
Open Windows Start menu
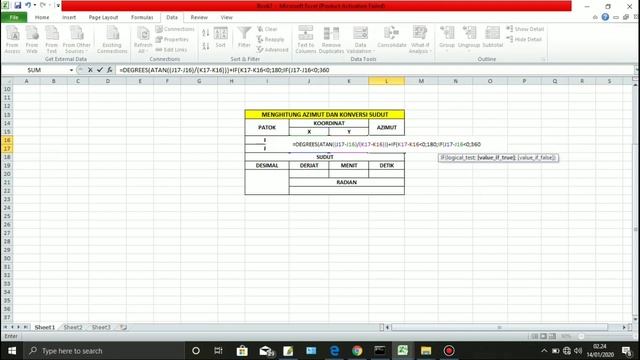pos(12,351)
